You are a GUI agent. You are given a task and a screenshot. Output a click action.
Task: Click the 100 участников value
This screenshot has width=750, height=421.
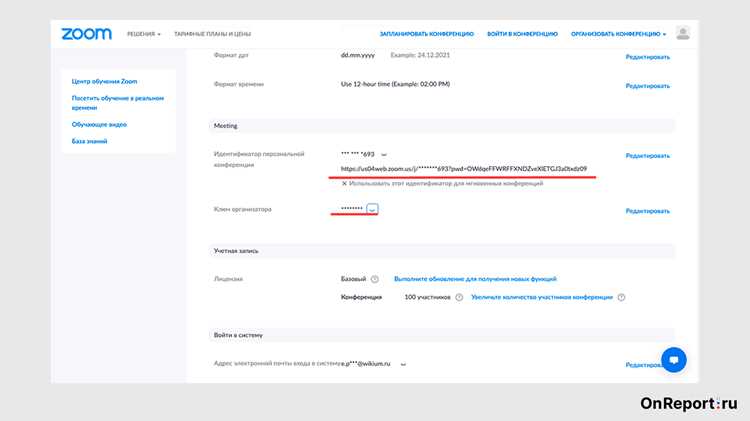(427, 297)
